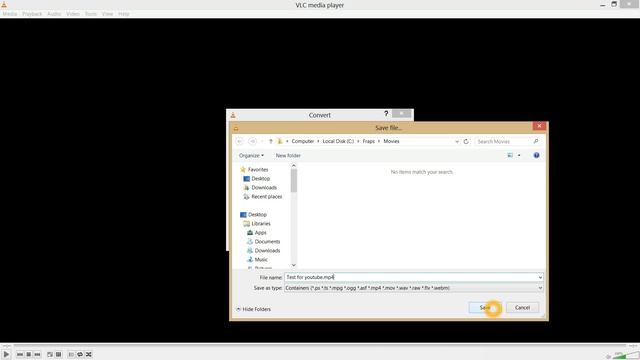Open the view options dropdown arrow
This screenshot has height=360, width=640.
pos(519,155)
